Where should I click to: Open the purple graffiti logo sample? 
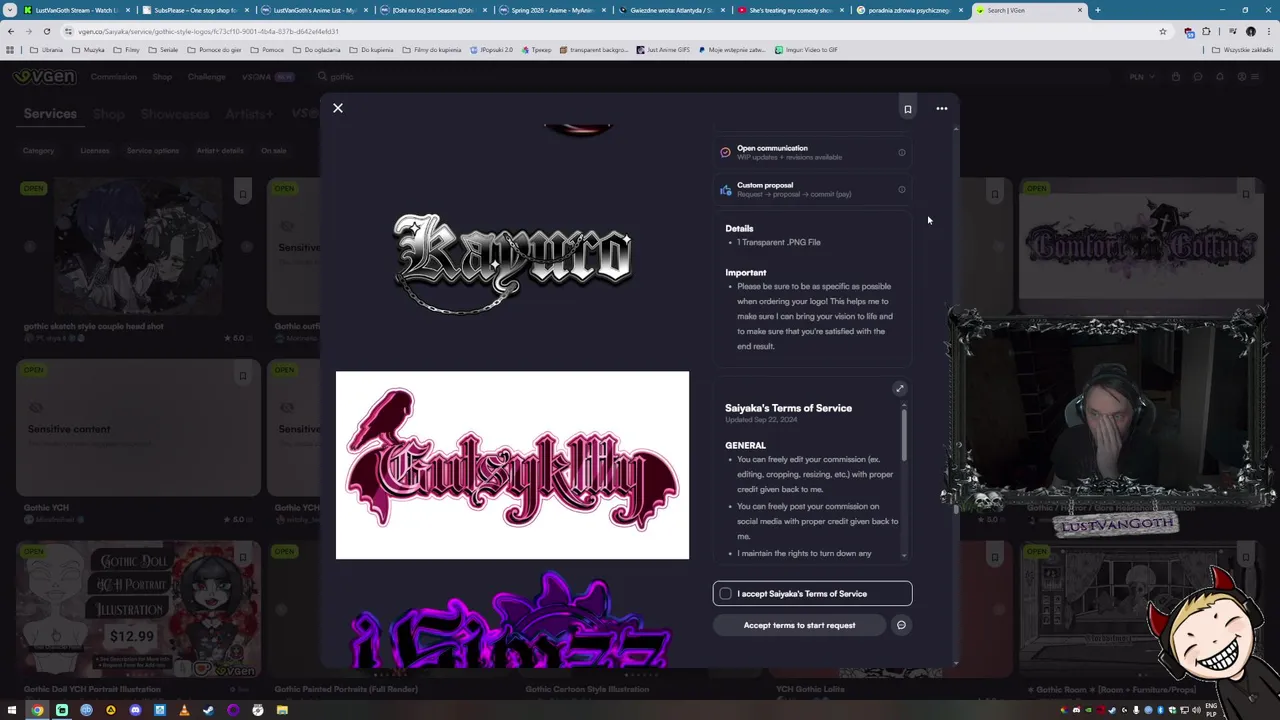512,620
